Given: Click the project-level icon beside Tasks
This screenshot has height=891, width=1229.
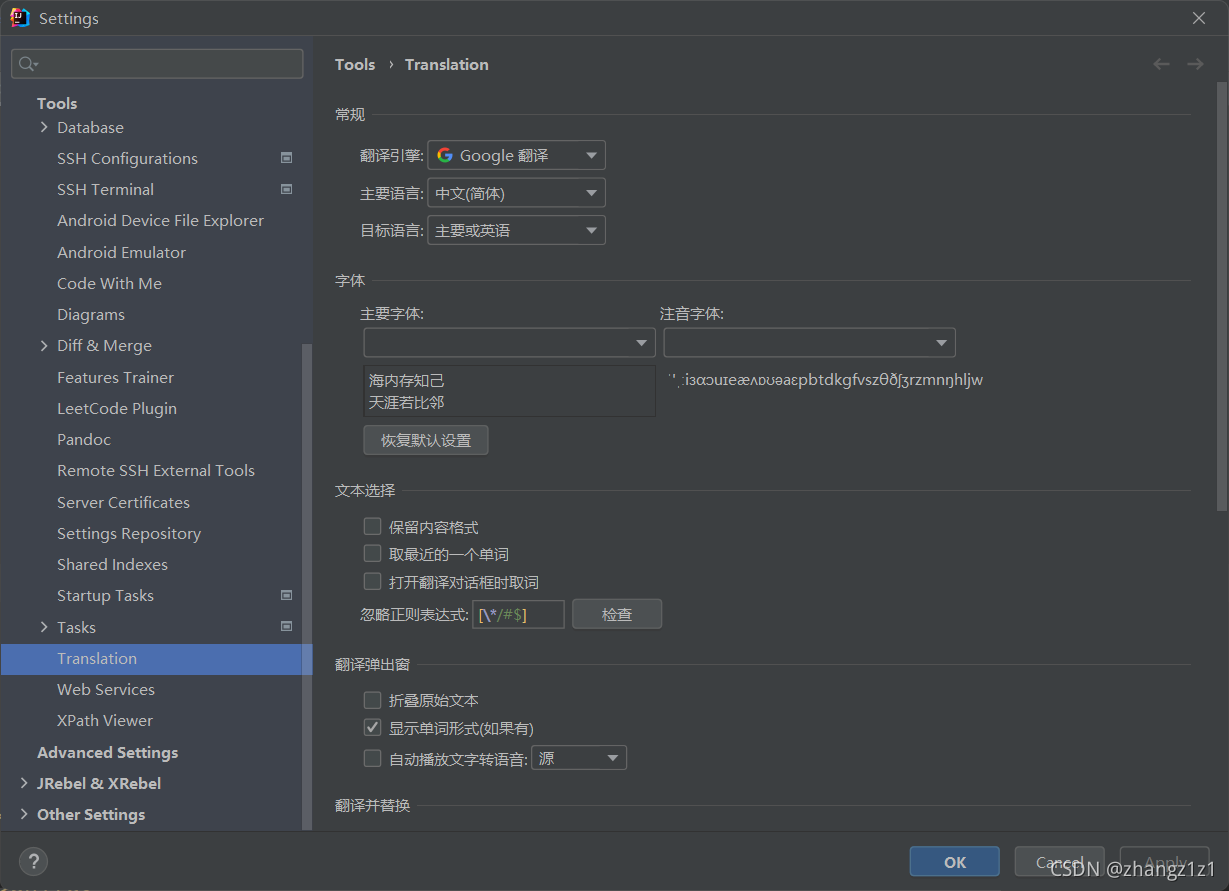Looking at the screenshot, I should (x=286, y=627).
